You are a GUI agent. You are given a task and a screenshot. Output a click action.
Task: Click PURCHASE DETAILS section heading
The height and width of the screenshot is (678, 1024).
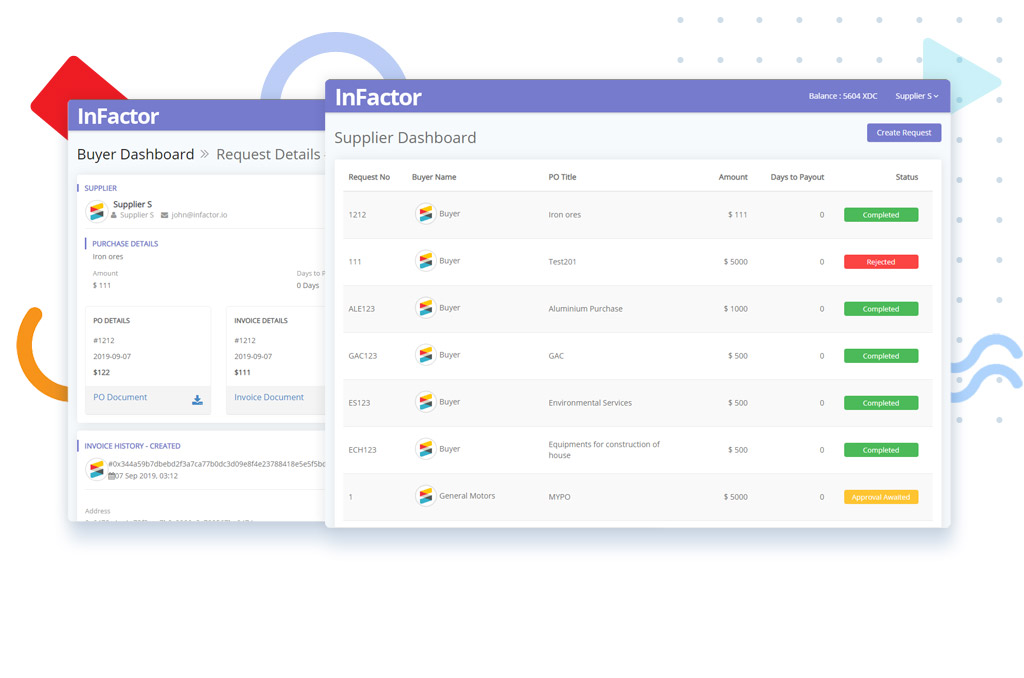[x=125, y=244]
